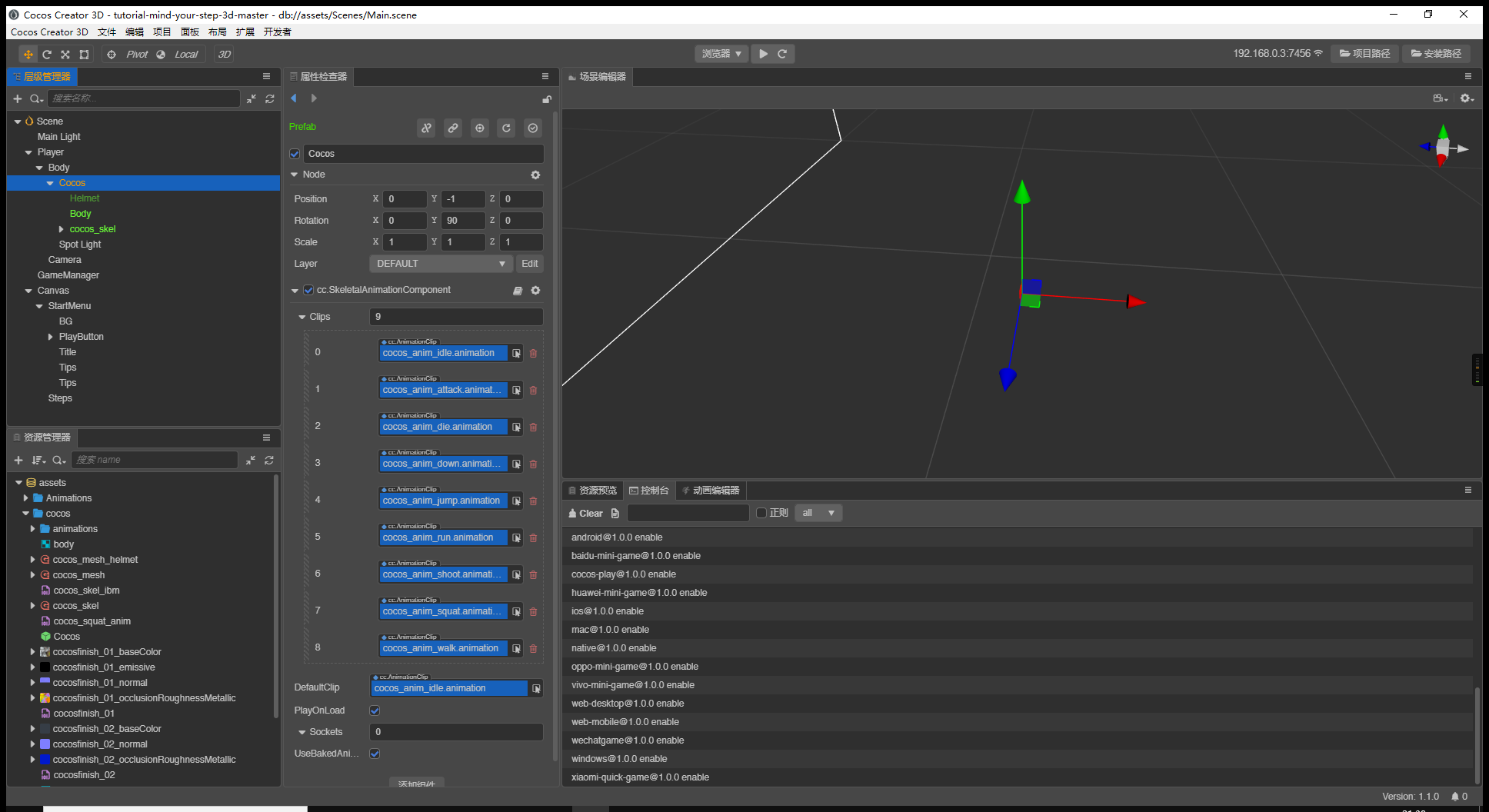Open the 安装路径 install path folder
The image size is (1489, 812).
1436,54
